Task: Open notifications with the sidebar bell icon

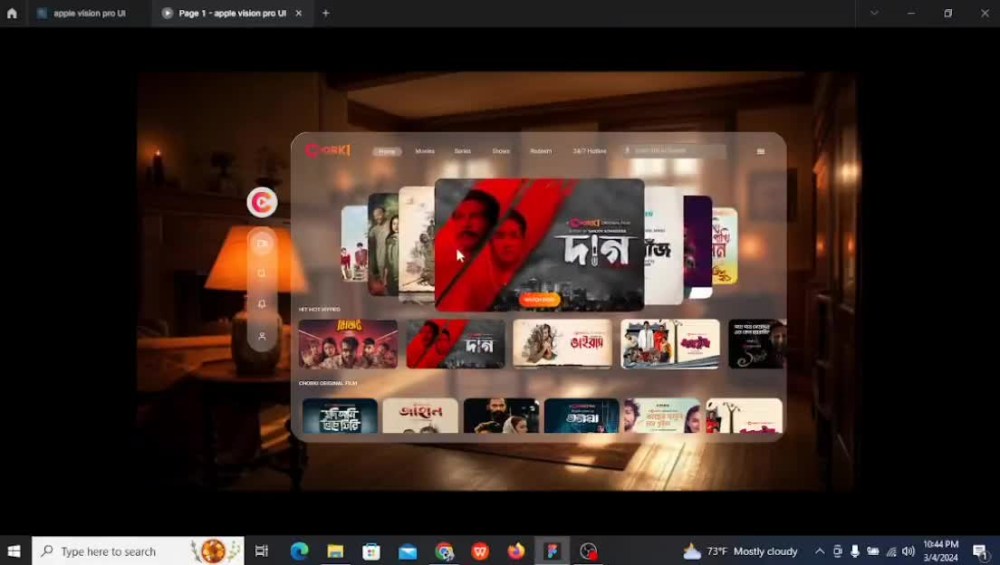Action: (261, 304)
